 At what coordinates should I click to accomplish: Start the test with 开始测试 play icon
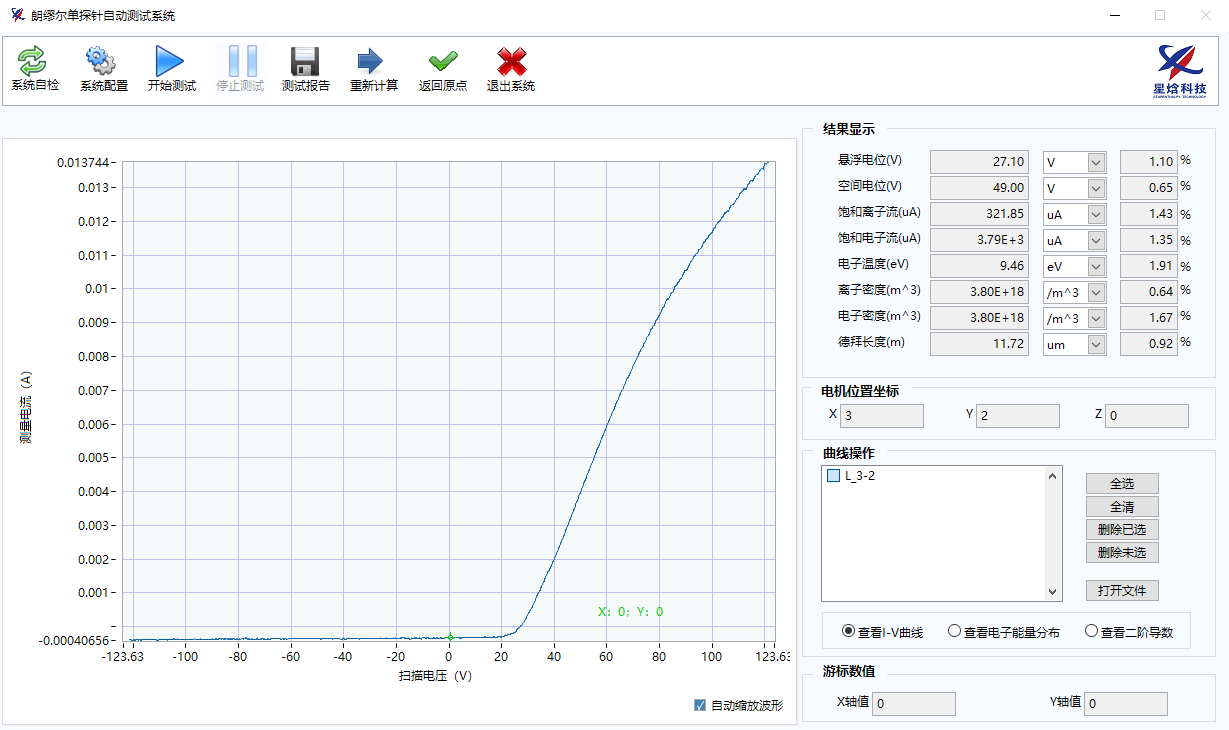tap(171, 63)
